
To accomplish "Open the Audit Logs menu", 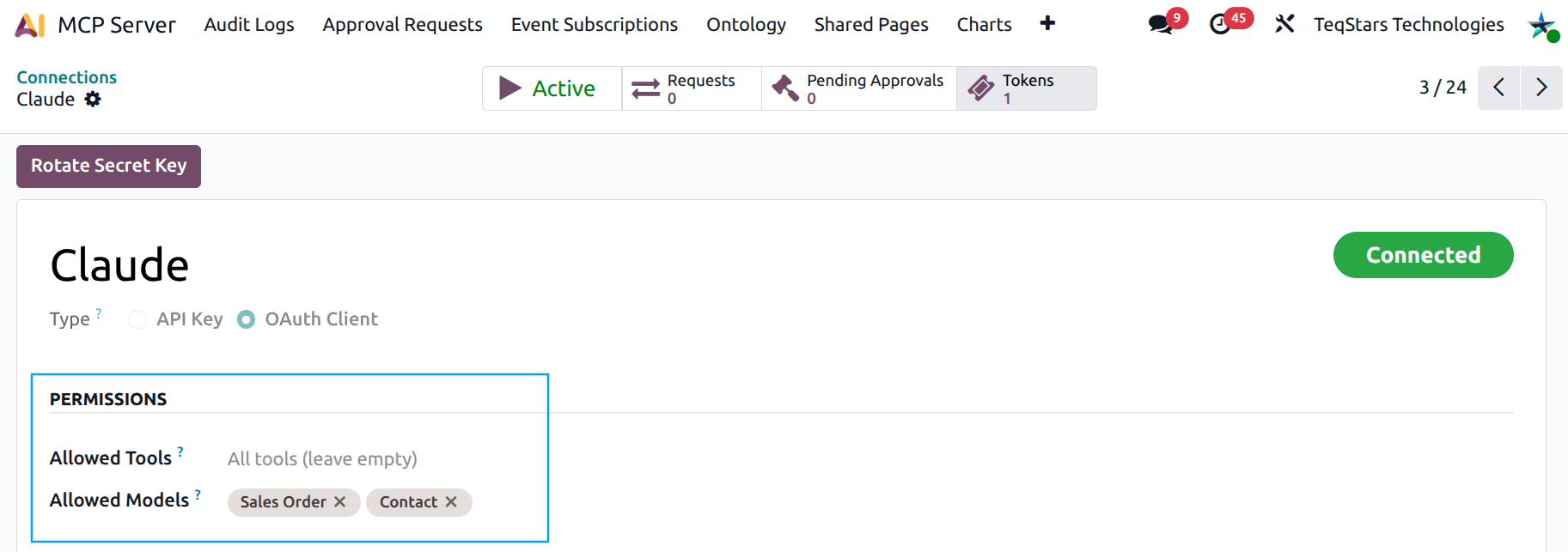I will click(249, 25).
